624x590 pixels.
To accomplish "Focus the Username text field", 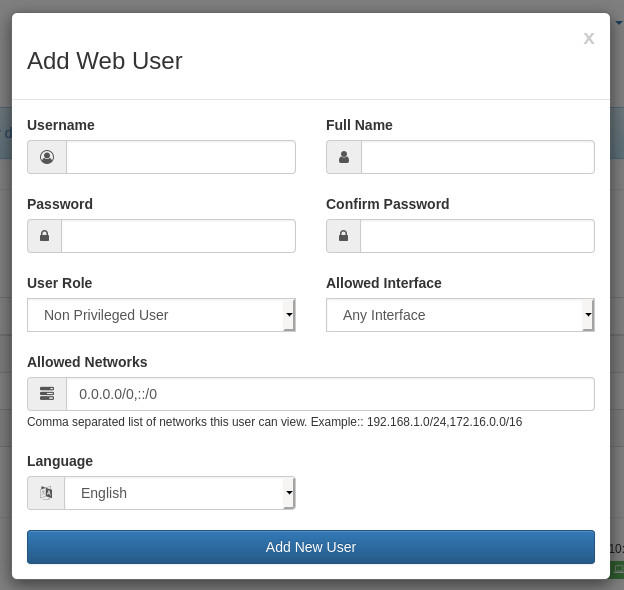I will [180, 157].
